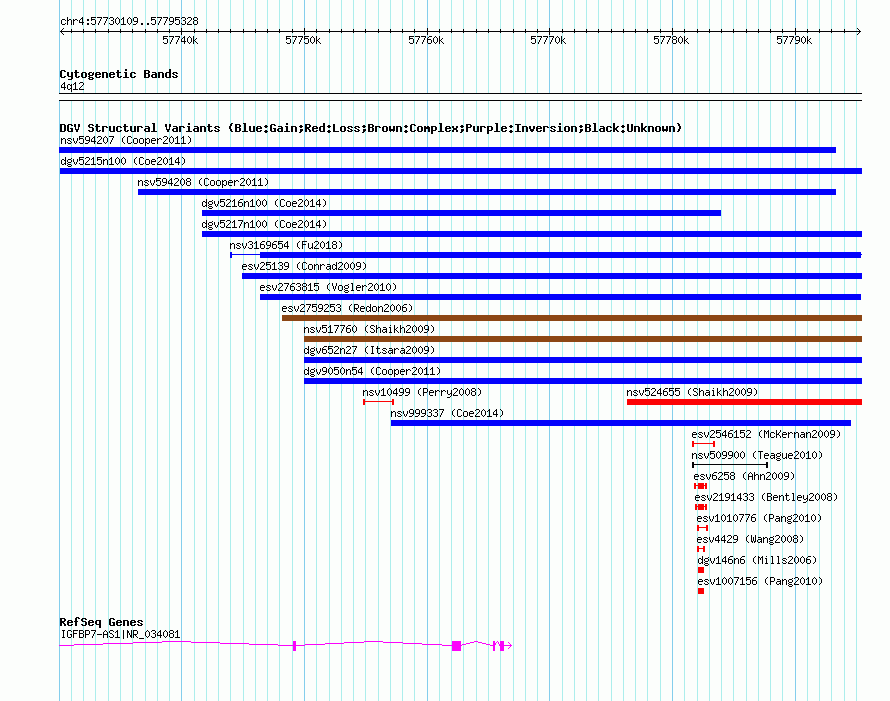
Task: Click red loss bar nsv524655 (Shaikh2009)
Action: pyautogui.click(x=745, y=402)
